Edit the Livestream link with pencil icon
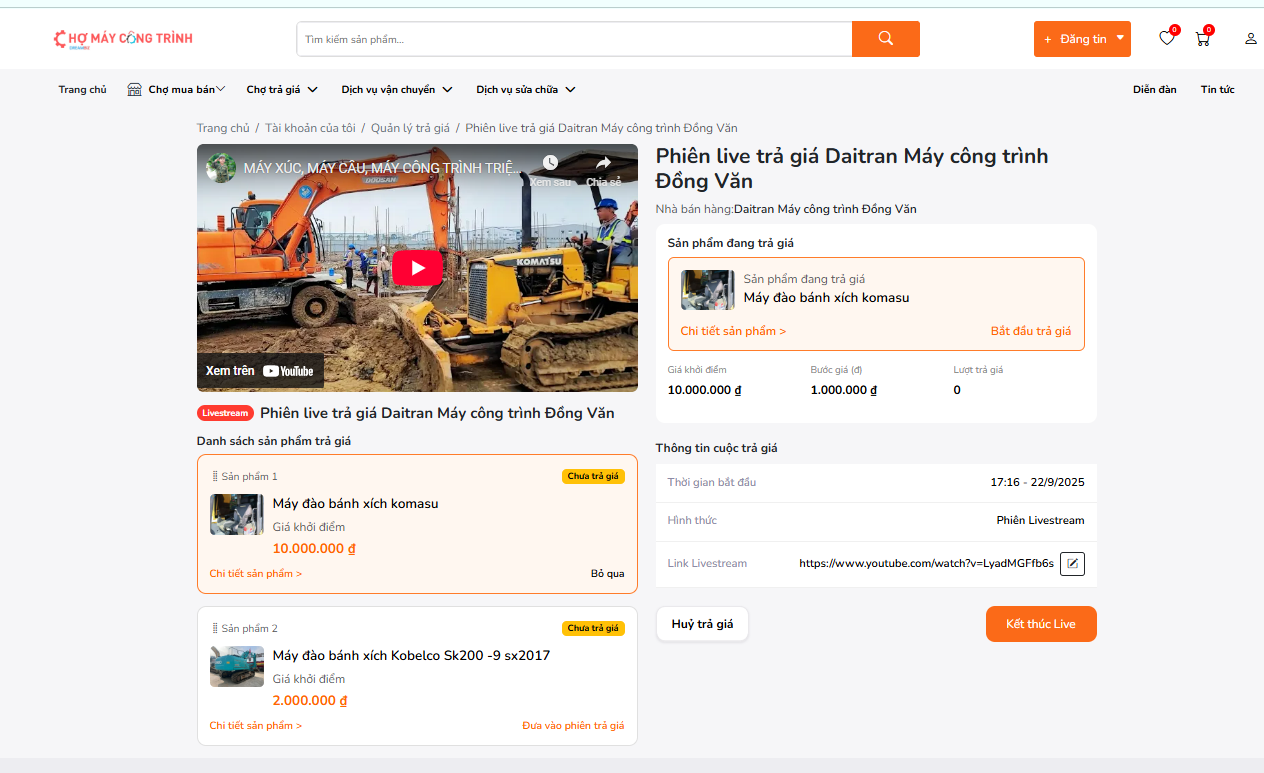The width and height of the screenshot is (1264, 773). [1072, 564]
